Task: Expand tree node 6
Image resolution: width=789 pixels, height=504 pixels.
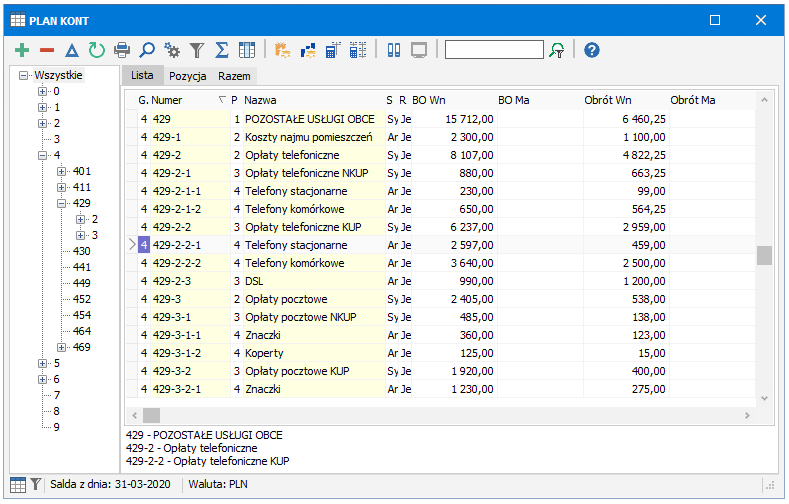Action: click(x=42, y=380)
